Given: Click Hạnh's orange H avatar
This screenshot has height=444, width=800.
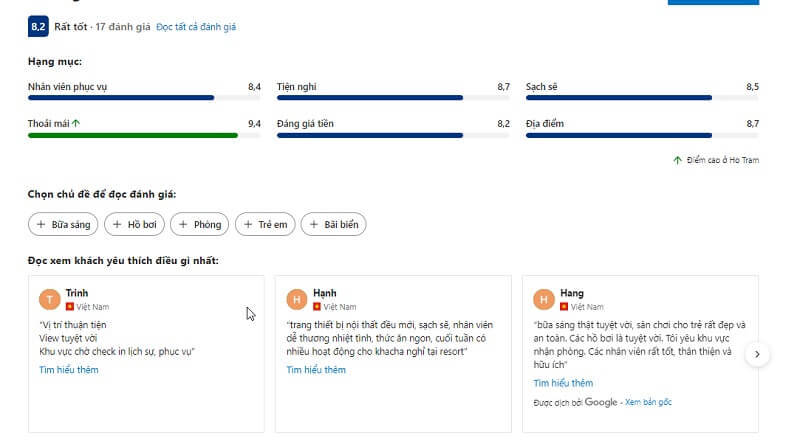Looking at the screenshot, I should coord(296,299).
